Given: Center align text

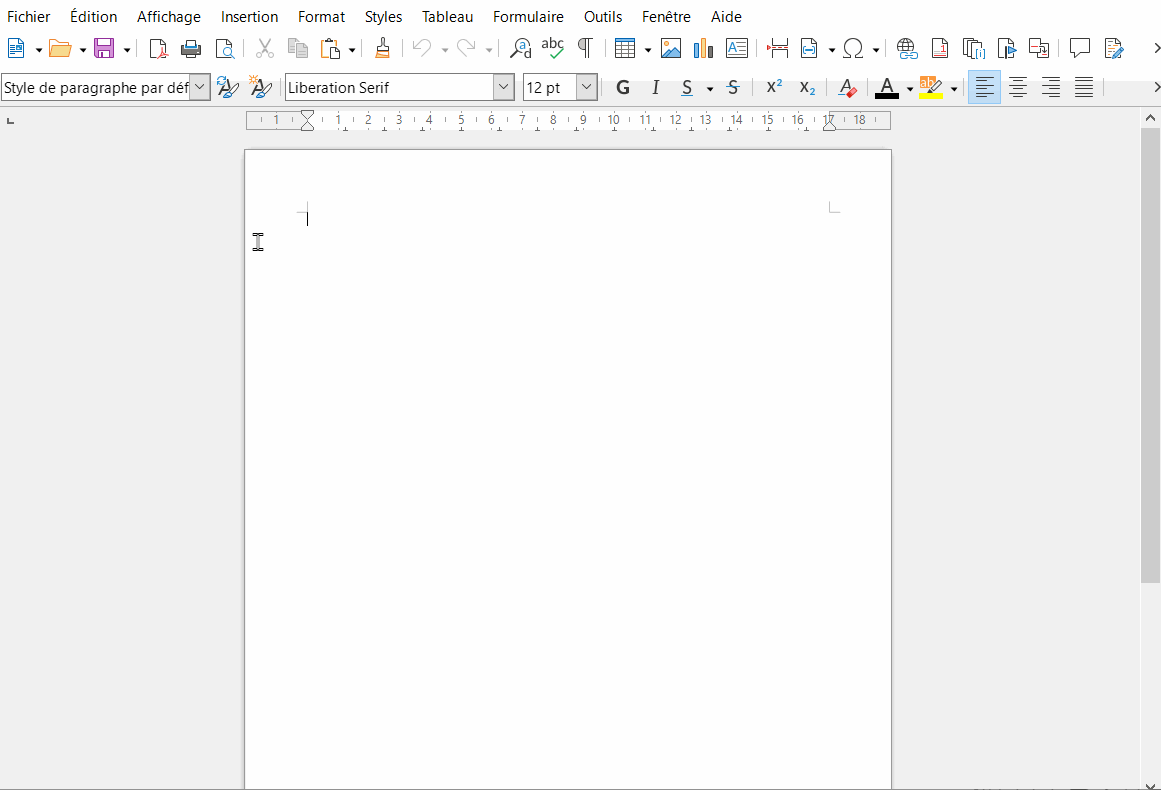Looking at the screenshot, I should (x=1018, y=88).
